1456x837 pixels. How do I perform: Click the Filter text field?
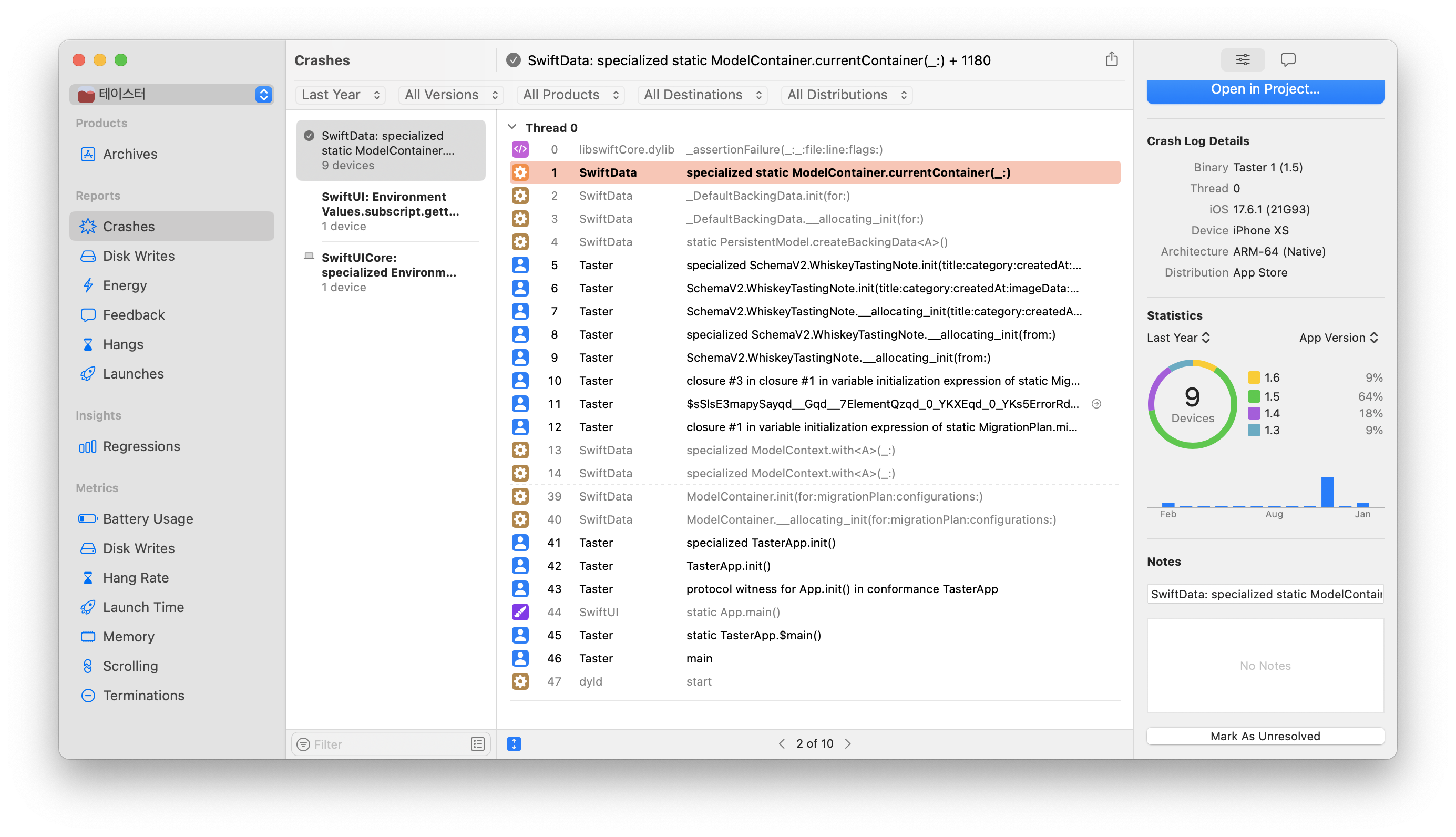[x=391, y=744]
